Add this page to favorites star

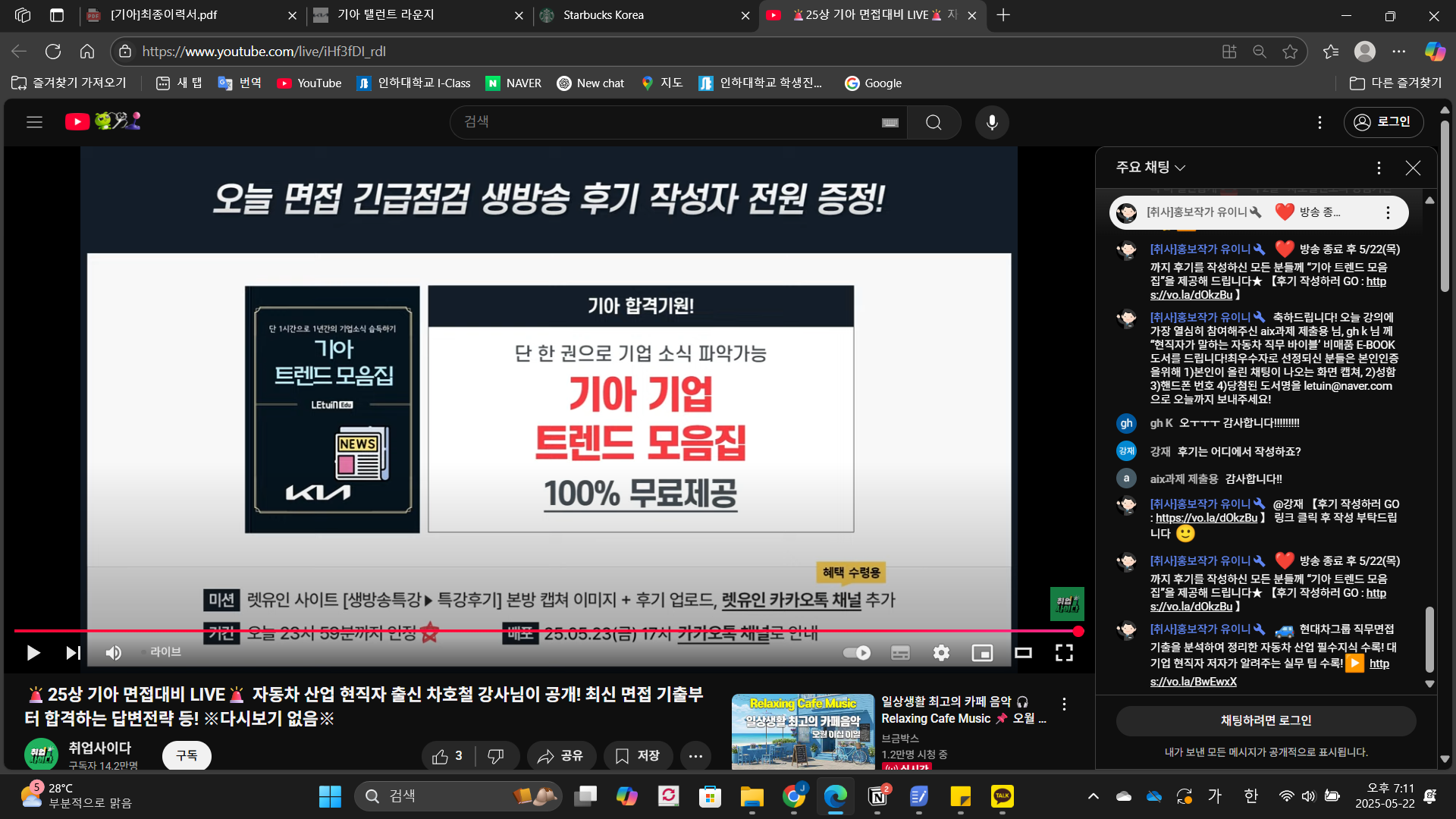click(x=1290, y=52)
